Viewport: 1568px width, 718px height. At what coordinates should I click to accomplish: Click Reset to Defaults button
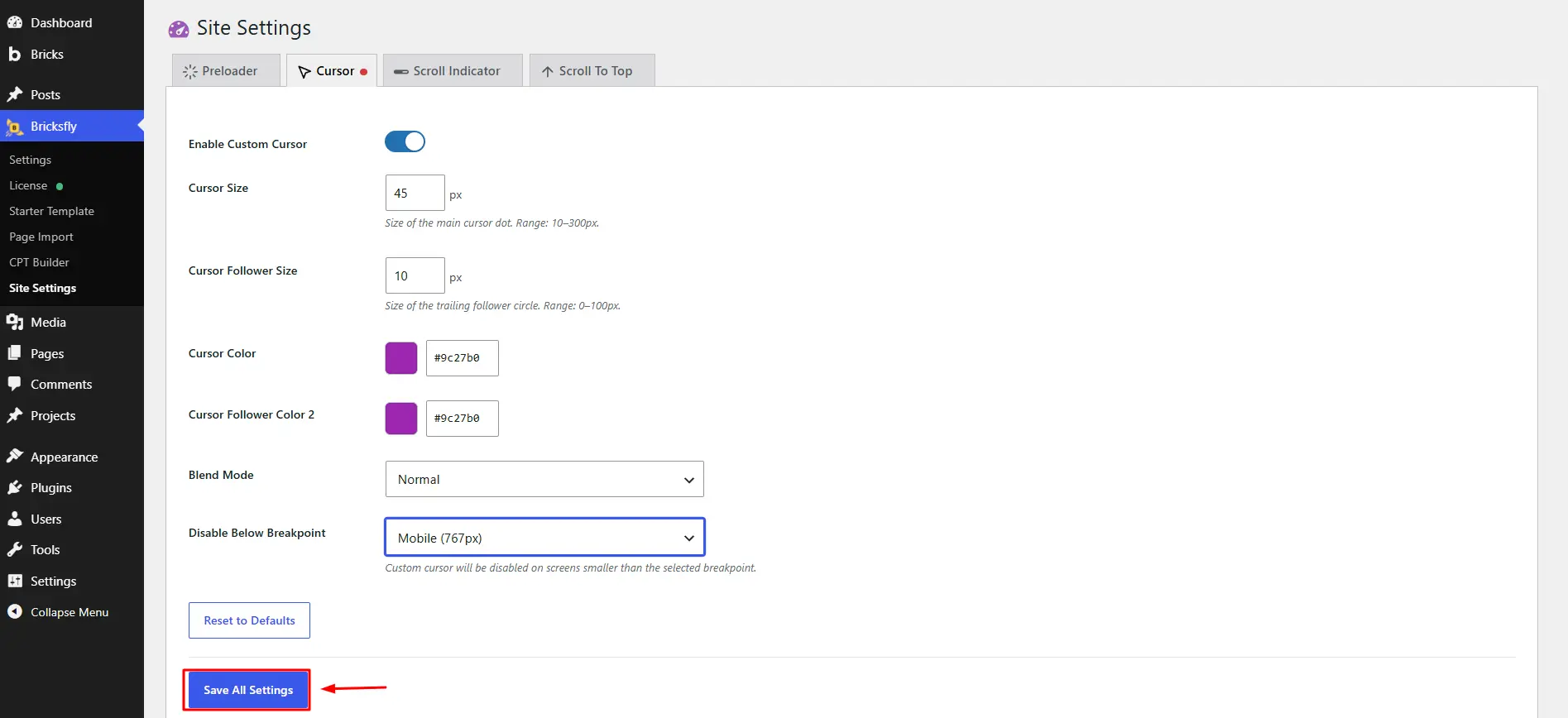[249, 620]
